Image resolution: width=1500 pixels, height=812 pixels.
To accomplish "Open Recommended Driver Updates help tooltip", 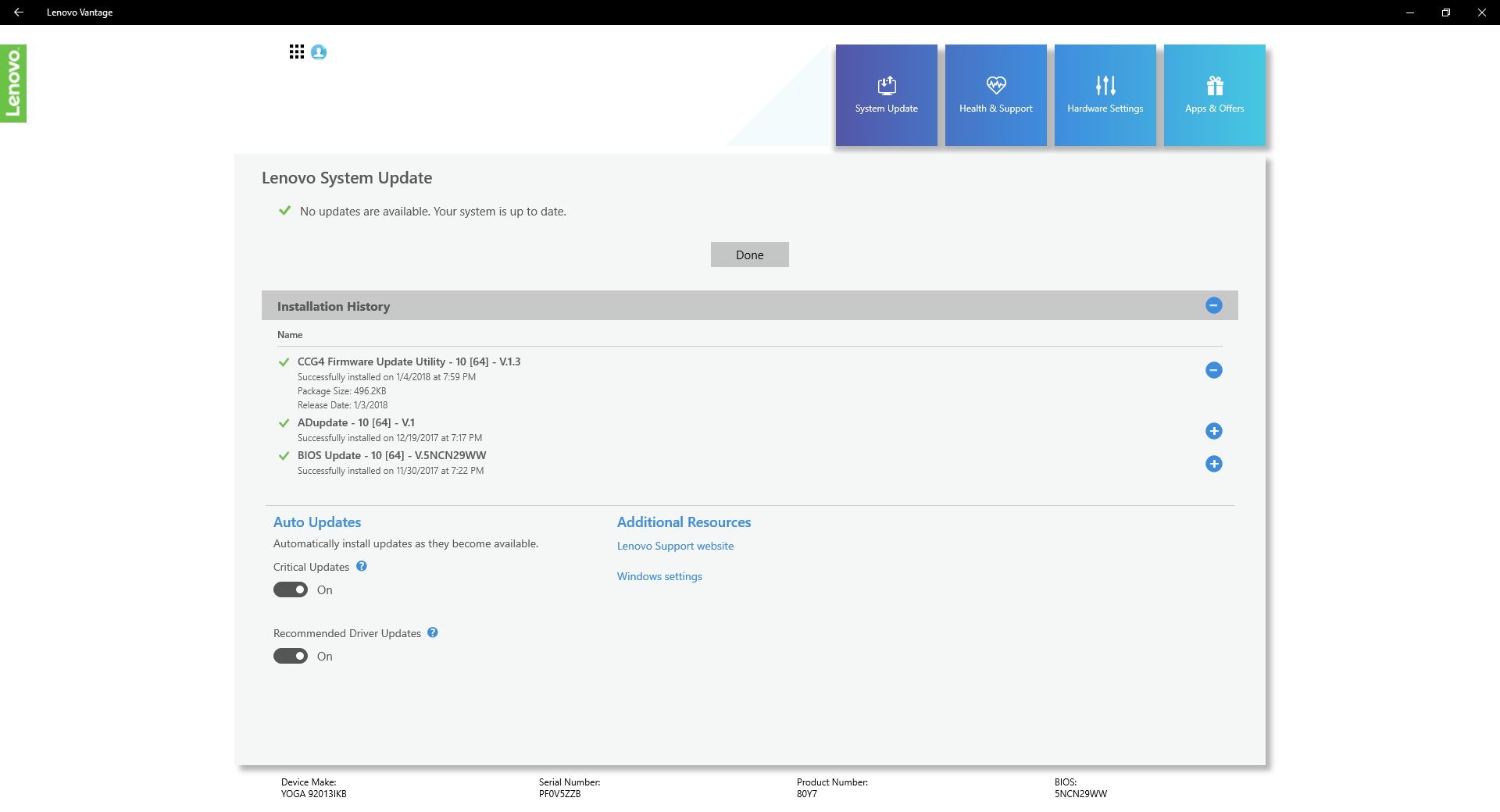I will (433, 632).
